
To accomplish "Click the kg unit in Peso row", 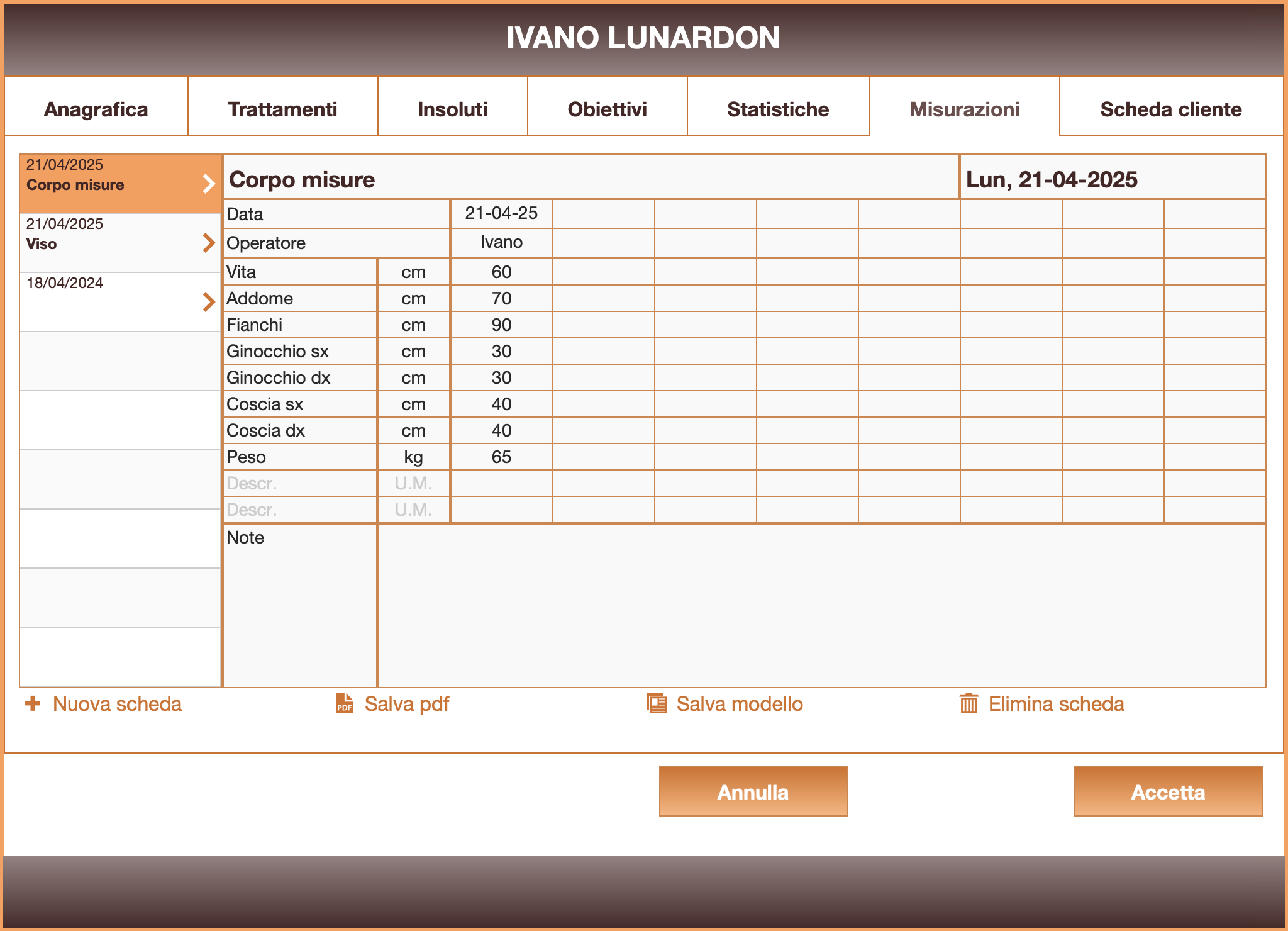I will 414,457.
